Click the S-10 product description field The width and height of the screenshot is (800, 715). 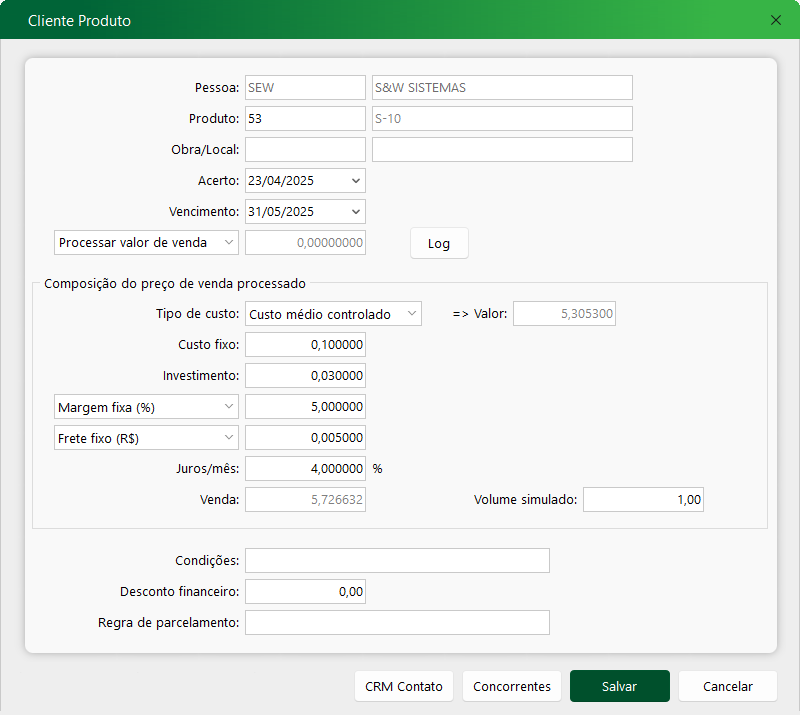(x=502, y=118)
